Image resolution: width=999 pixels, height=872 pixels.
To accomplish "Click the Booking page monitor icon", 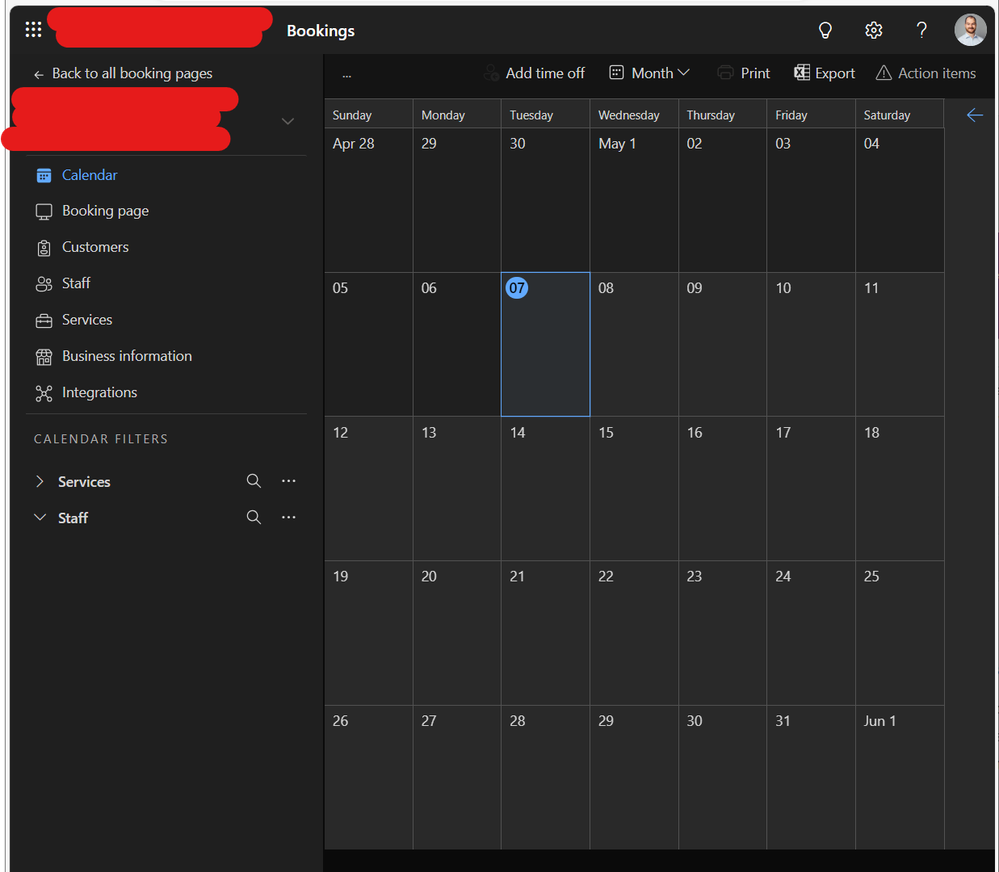I will pos(43,211).
